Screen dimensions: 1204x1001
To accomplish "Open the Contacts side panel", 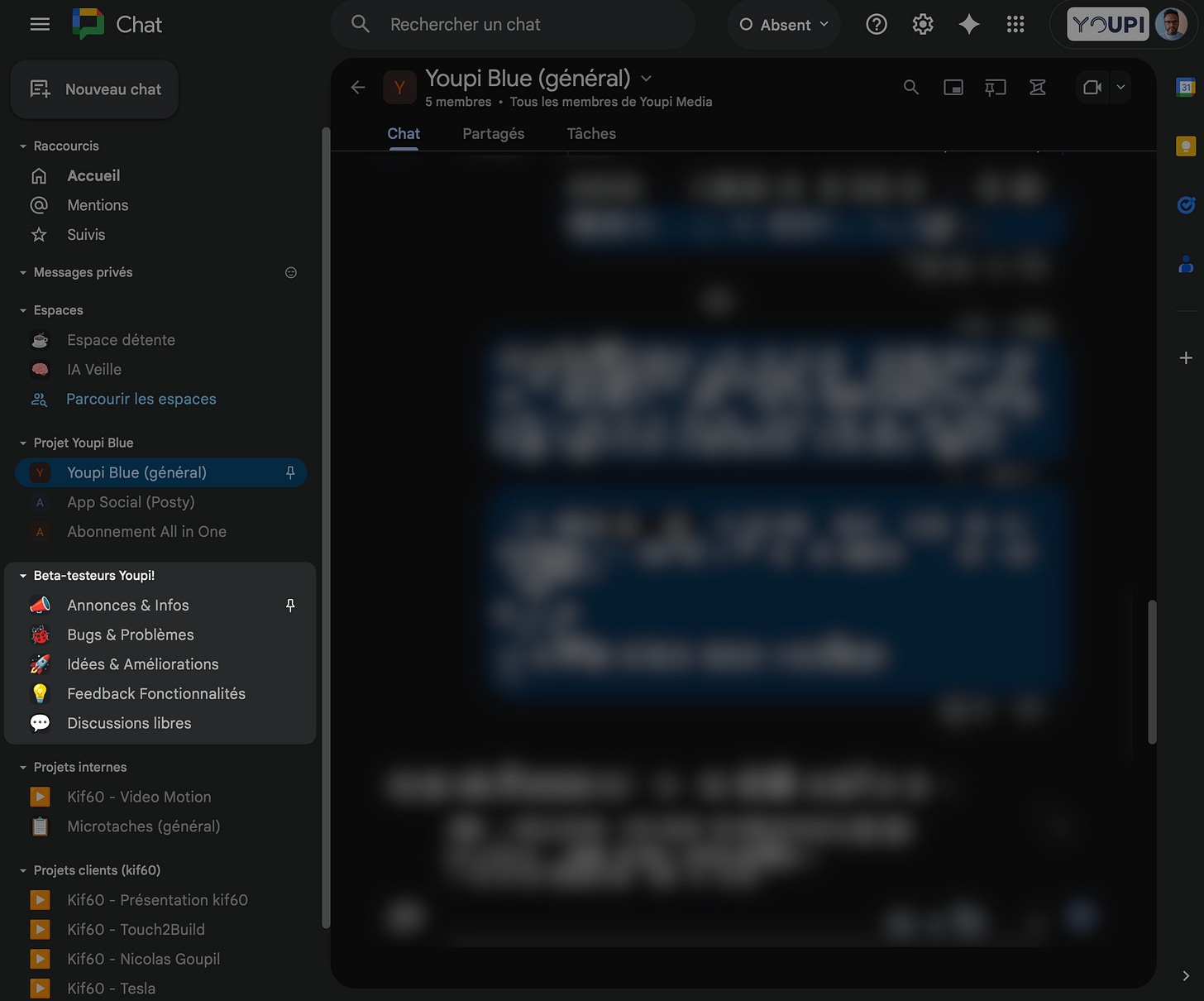I will point(1186,265).
